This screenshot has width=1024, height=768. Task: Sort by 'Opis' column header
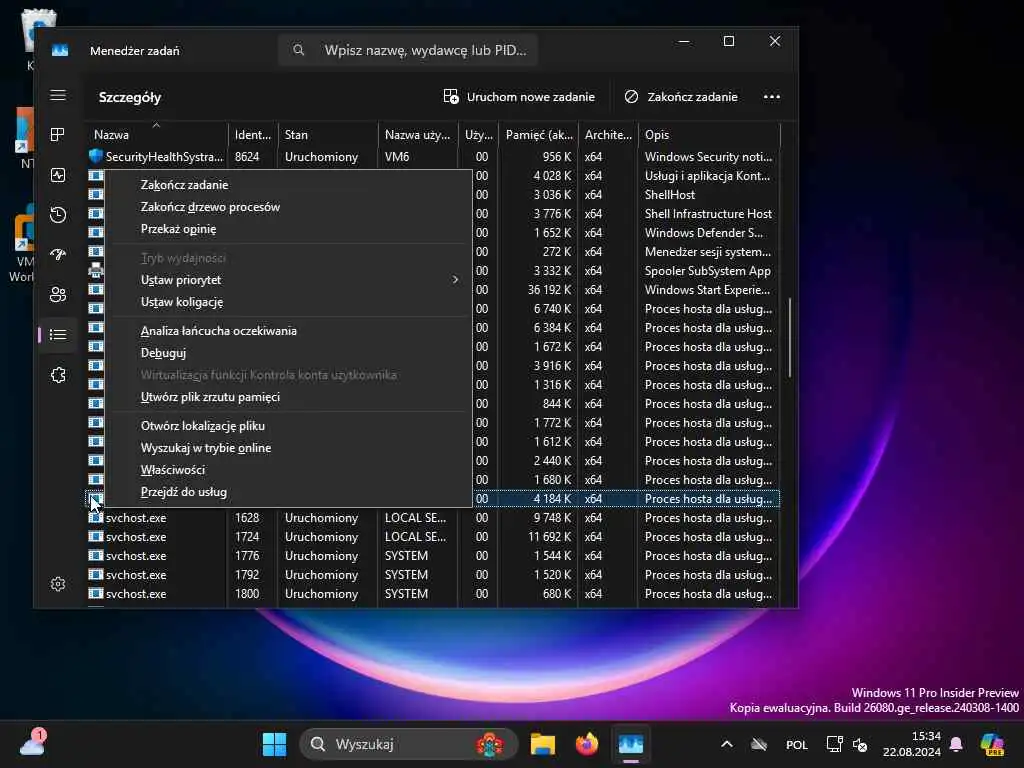coord(709,135)
